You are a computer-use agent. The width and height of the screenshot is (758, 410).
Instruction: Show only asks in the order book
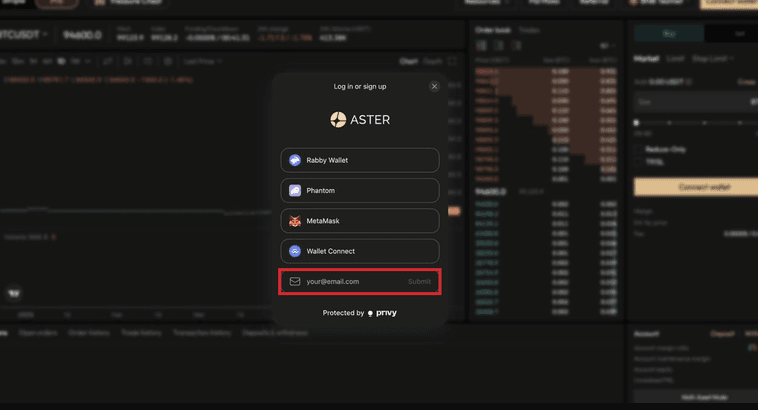[516, 45]
